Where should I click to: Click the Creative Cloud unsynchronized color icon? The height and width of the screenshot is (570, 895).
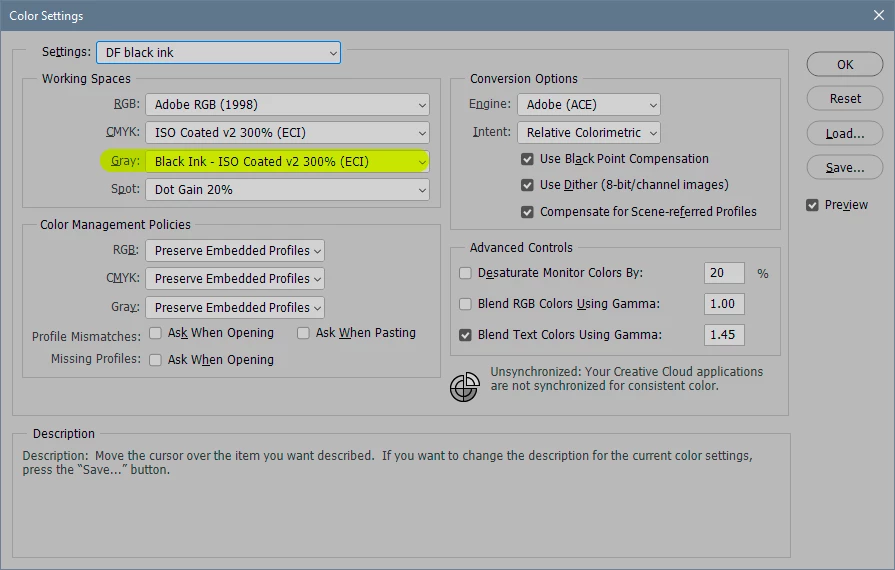(464, 387)
